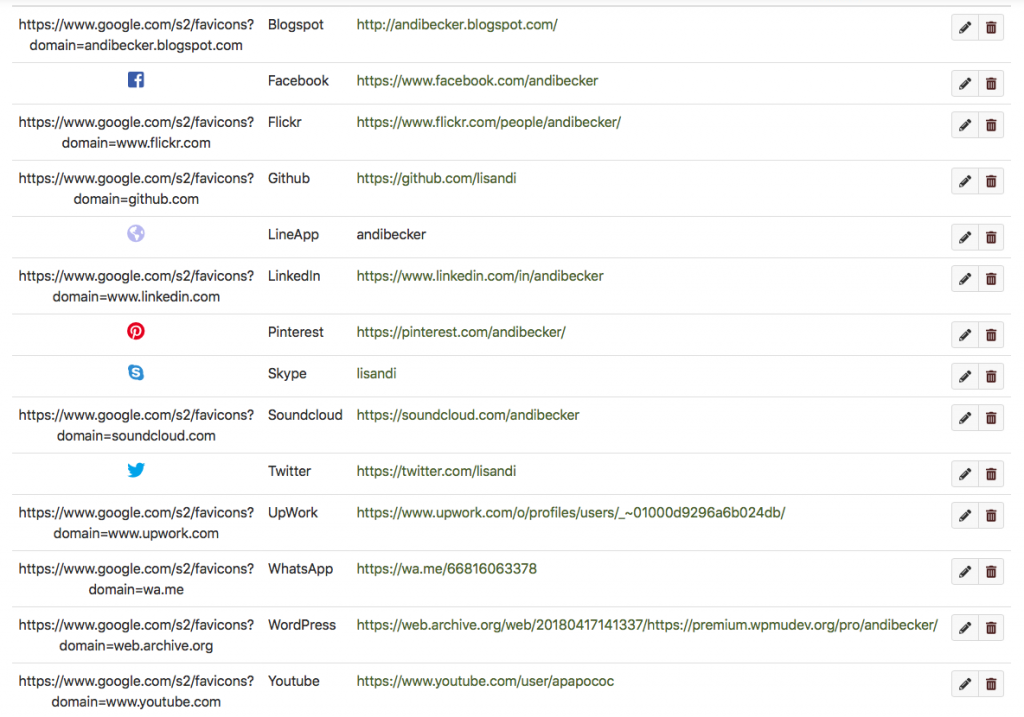This screenshot has height=717, width=1024.
Task: Open the andibecker.blogspot.com link
Action: [x=456, y=24]
